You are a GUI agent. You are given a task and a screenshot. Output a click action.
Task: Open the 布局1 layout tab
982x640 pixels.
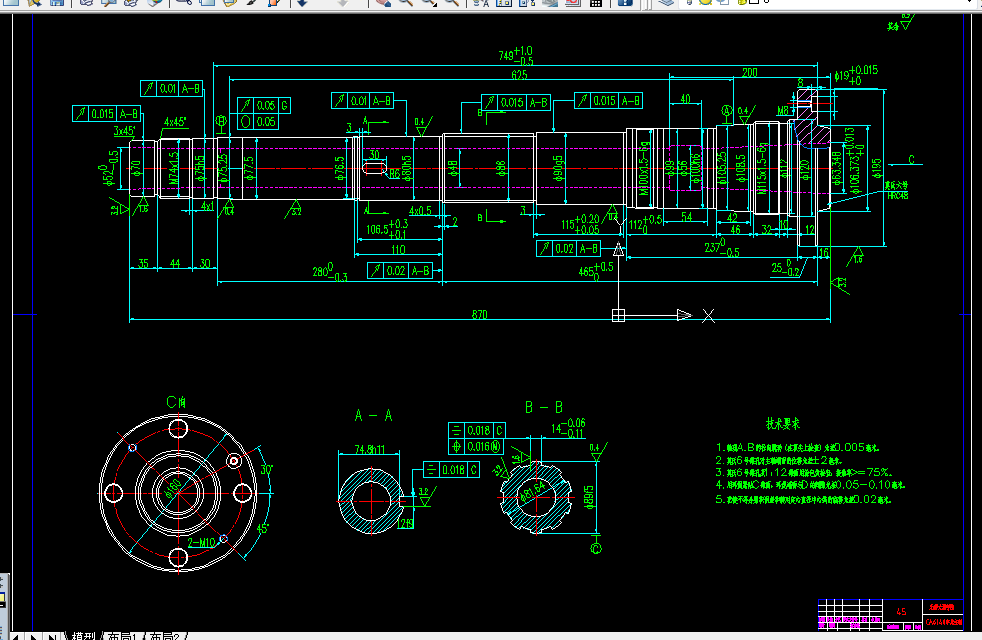(121, 636)
